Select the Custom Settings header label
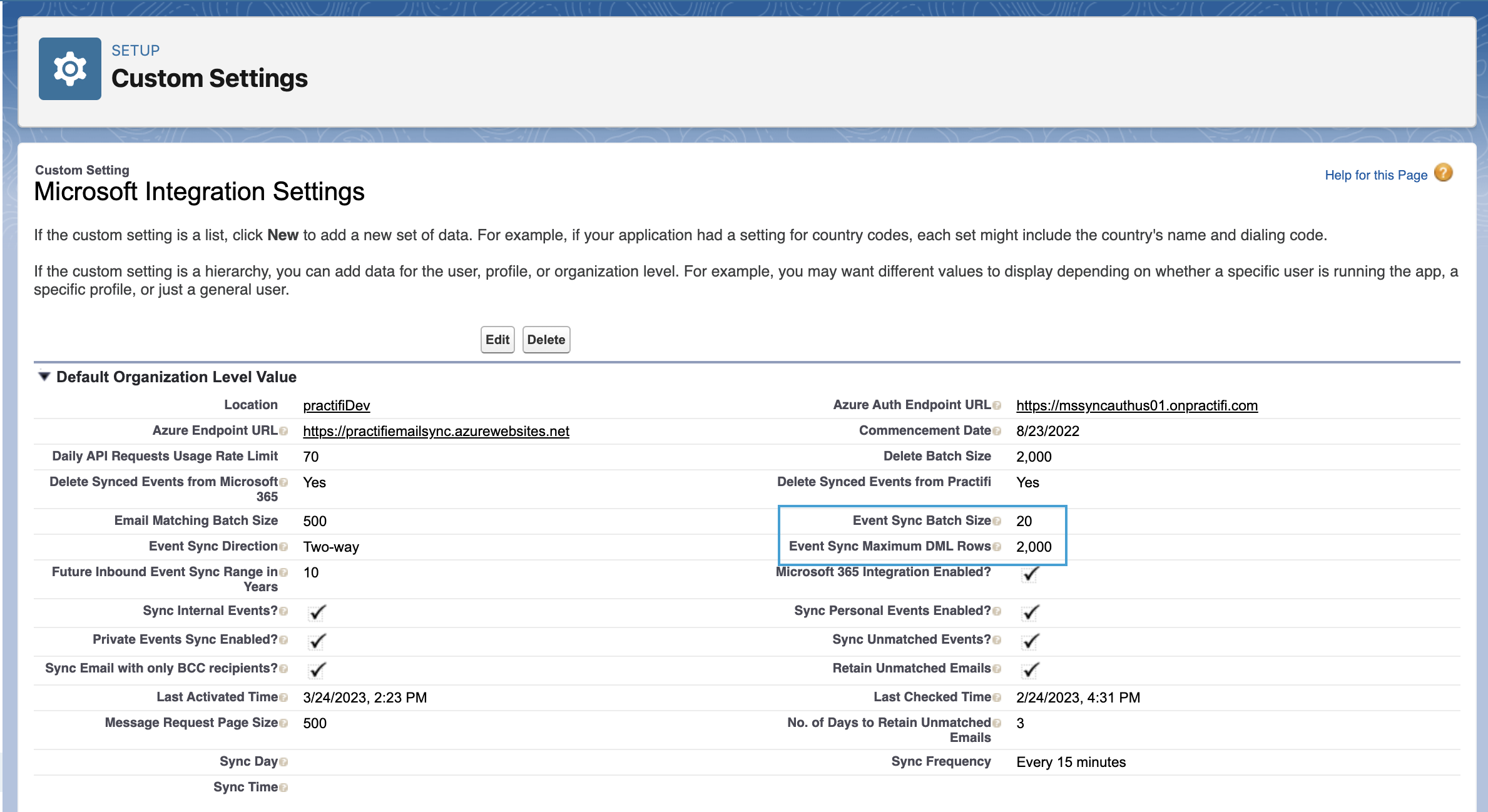 209,78
